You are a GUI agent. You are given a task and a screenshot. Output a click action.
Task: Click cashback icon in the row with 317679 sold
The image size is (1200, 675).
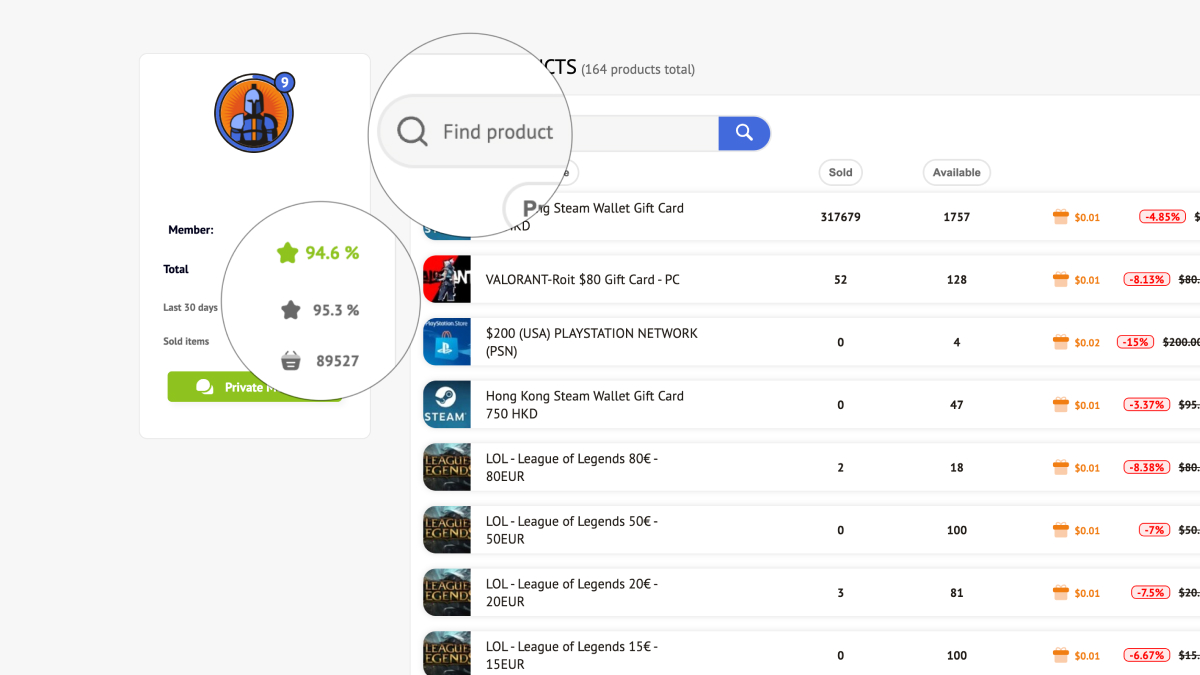tap(1061, 217)
